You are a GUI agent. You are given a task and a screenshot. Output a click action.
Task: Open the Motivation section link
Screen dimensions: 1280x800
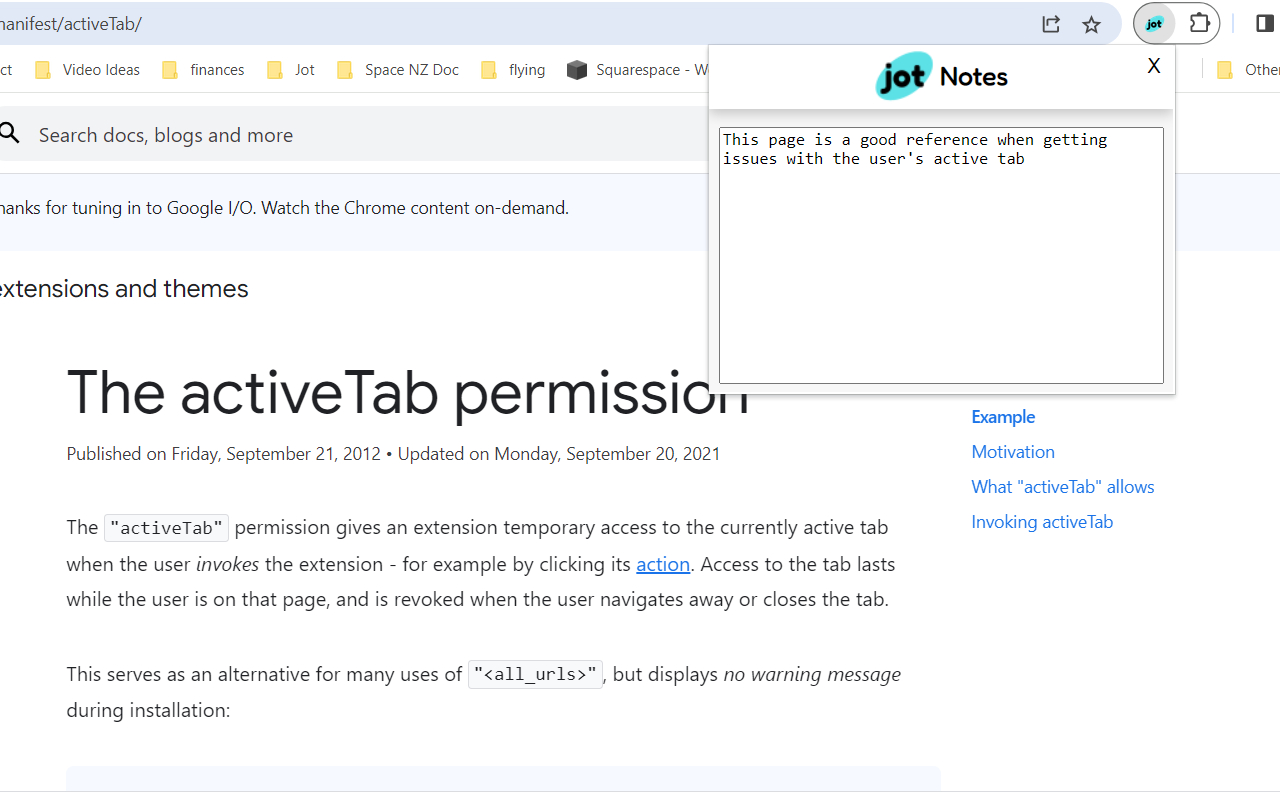click(1012, 451)
